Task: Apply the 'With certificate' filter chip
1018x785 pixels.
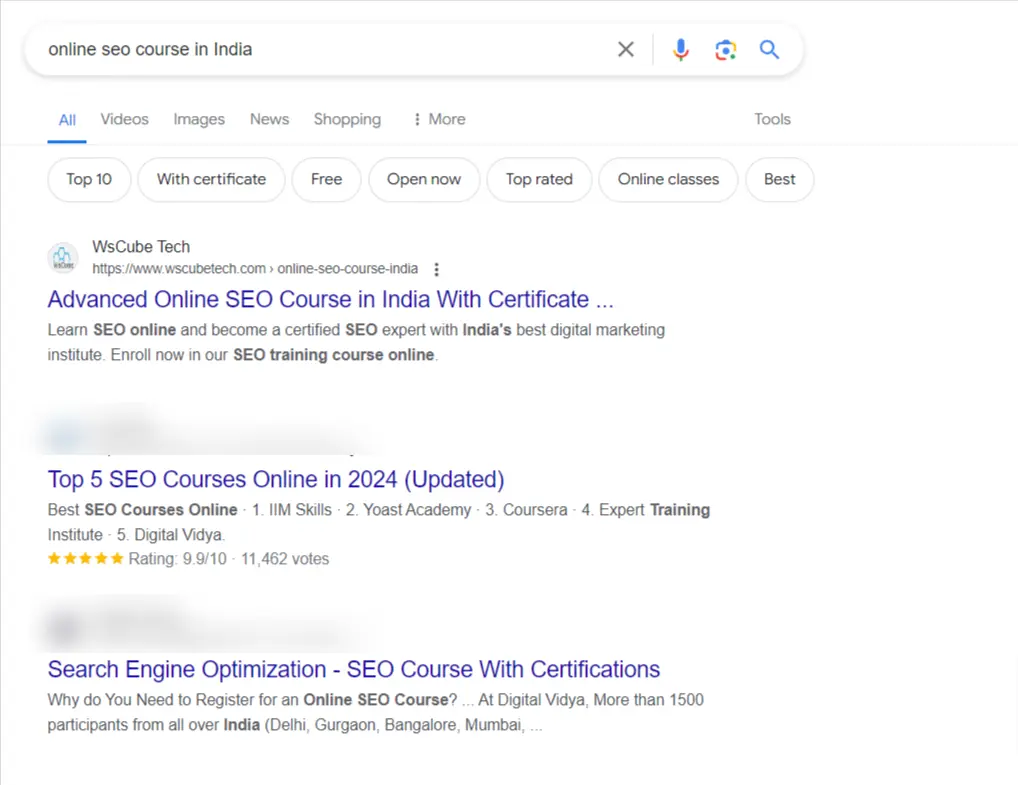Action: [212, 179]
